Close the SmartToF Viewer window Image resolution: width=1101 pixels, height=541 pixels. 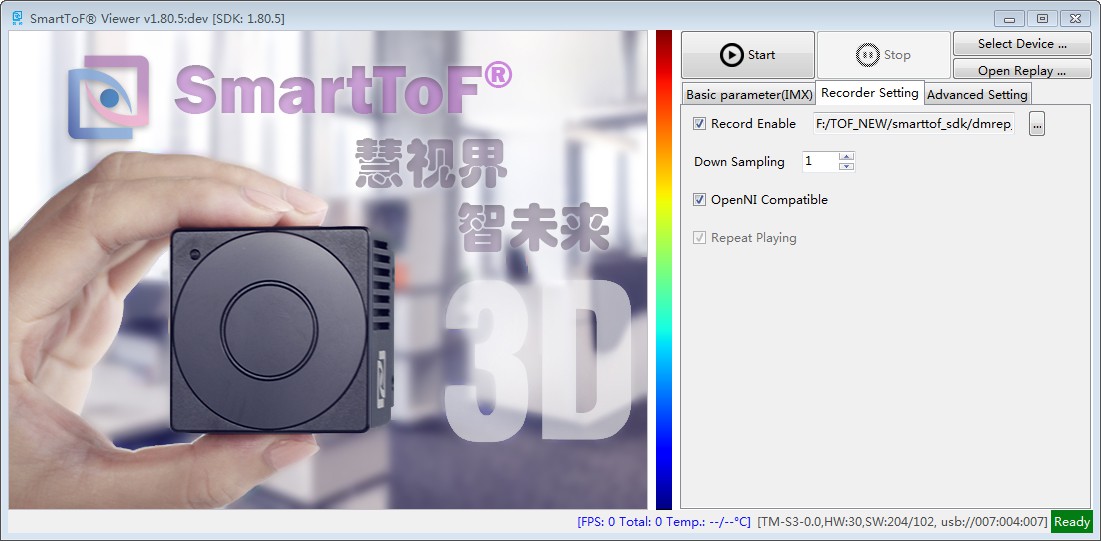(x=1075, y=19)
